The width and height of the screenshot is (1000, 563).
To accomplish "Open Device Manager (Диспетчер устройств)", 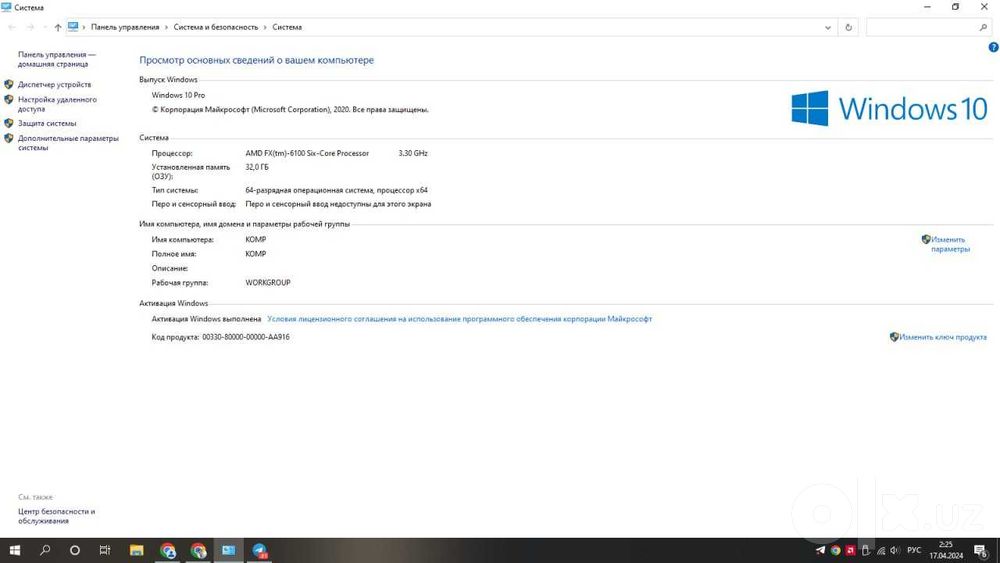I will 54,84.
